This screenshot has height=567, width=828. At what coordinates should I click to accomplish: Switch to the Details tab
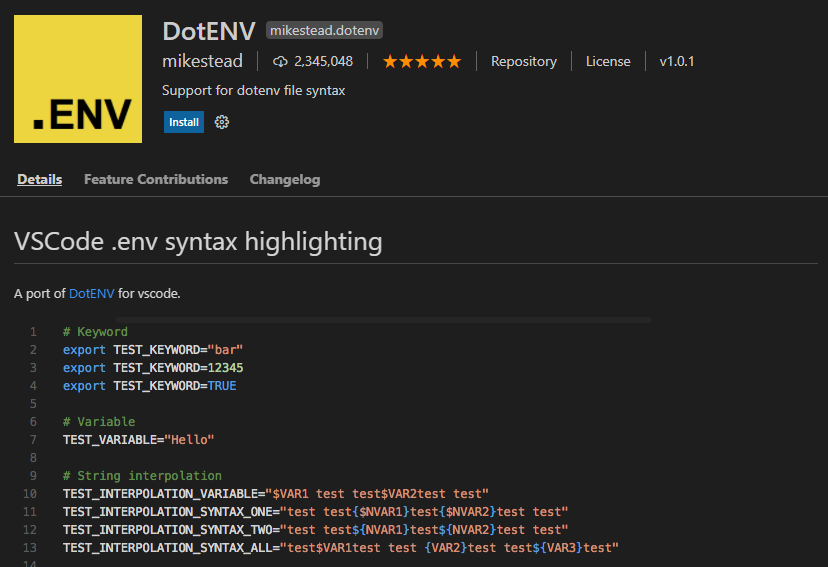click(40, 179)
